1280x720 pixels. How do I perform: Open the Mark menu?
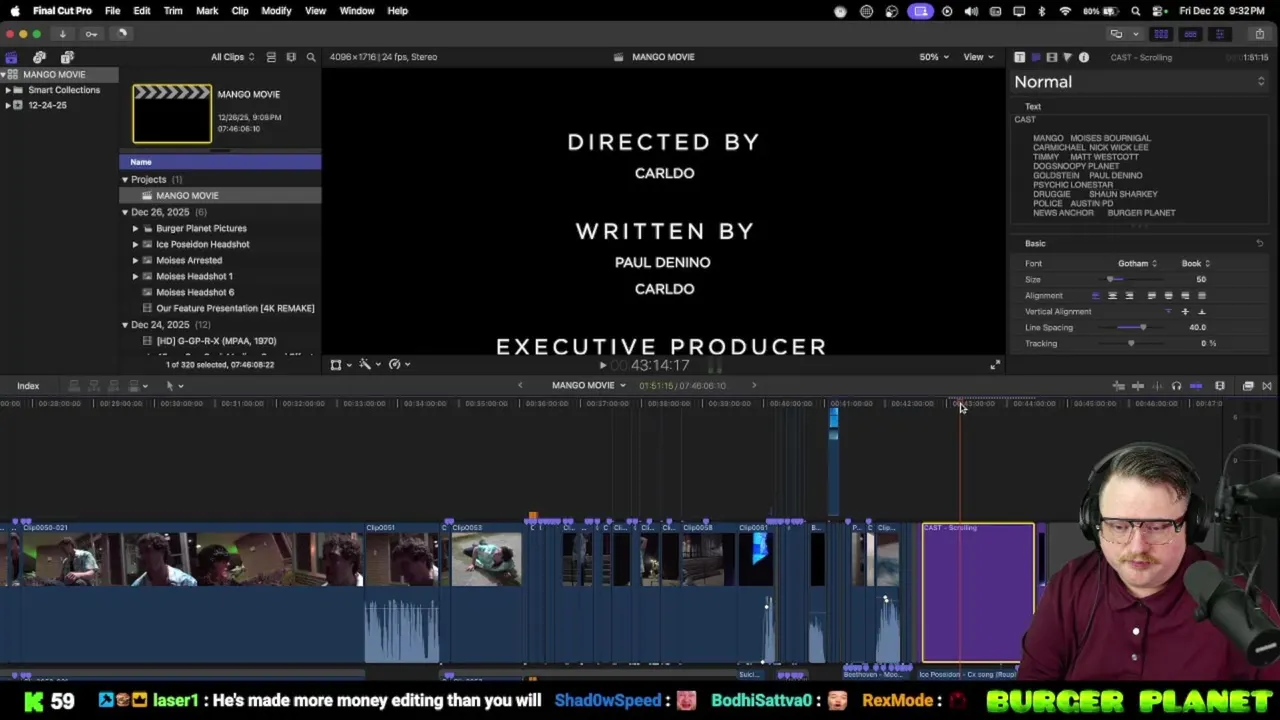click(207, 11)
